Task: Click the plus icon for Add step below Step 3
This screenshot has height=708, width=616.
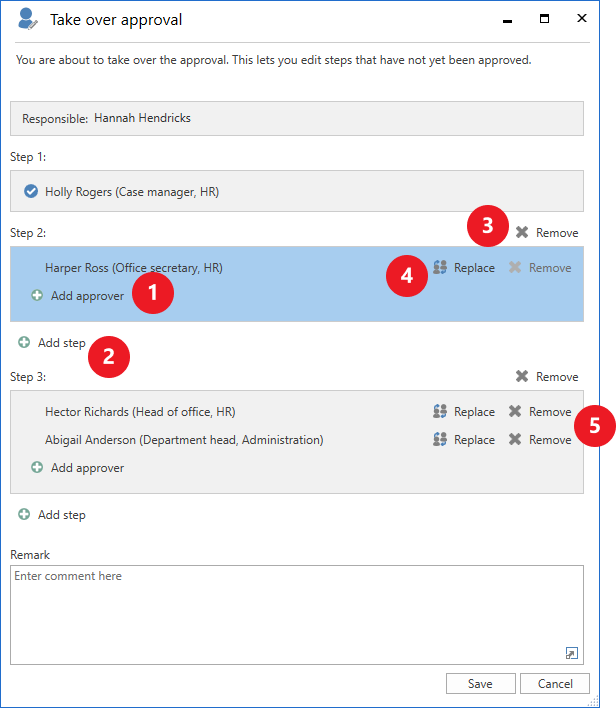Action: (24, 515)
